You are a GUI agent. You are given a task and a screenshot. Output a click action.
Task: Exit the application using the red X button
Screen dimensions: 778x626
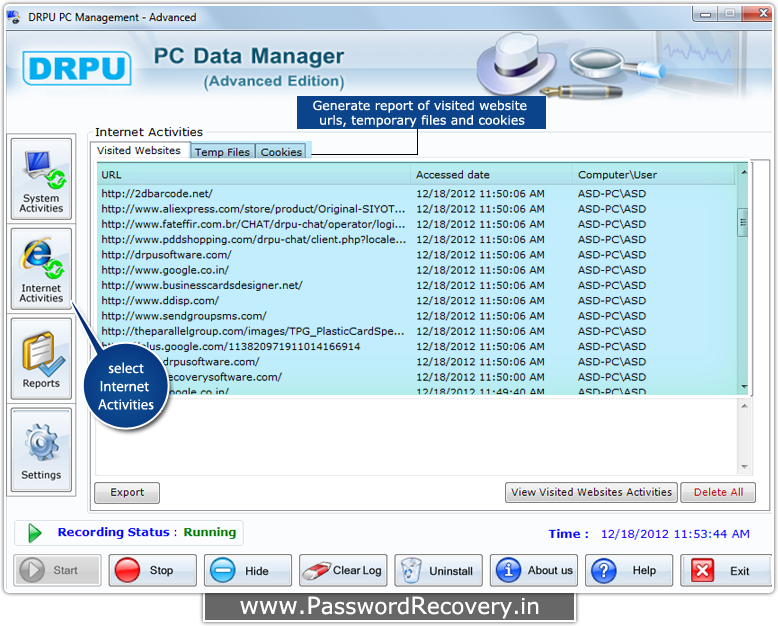click(725, 570)
